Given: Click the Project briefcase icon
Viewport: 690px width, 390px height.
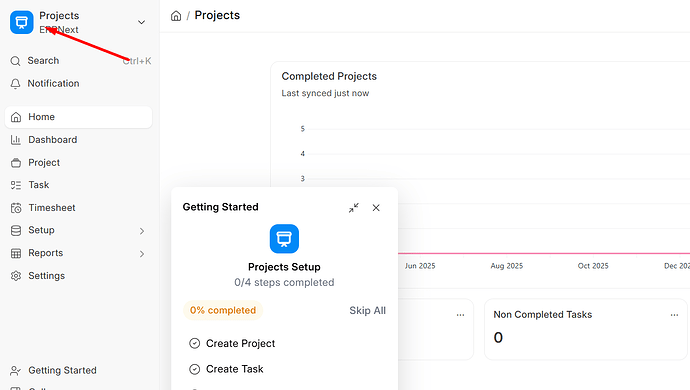Looking at the screenshot, I should click(x=16, y=163).
